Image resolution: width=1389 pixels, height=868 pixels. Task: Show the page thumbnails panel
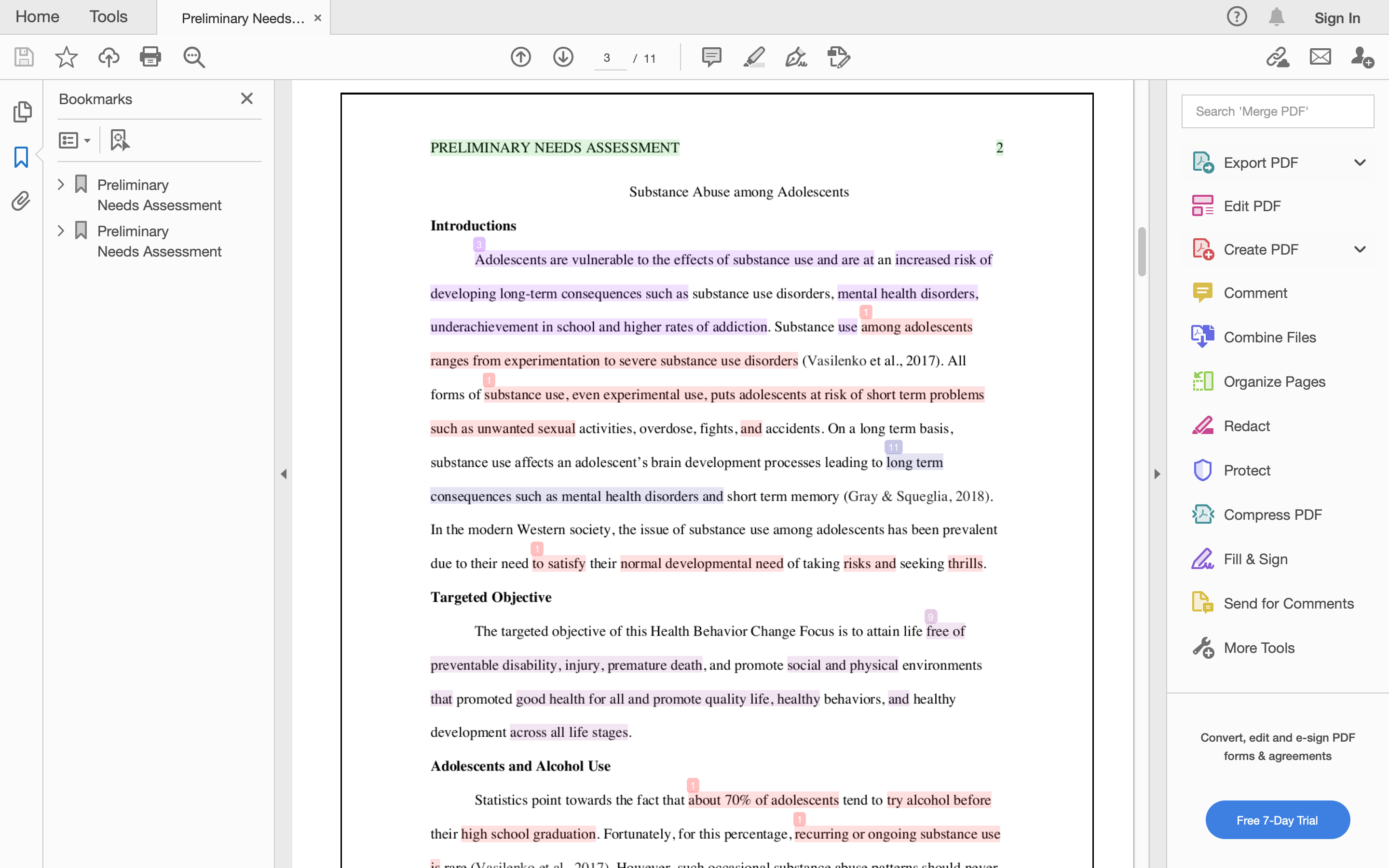[22, 111]
